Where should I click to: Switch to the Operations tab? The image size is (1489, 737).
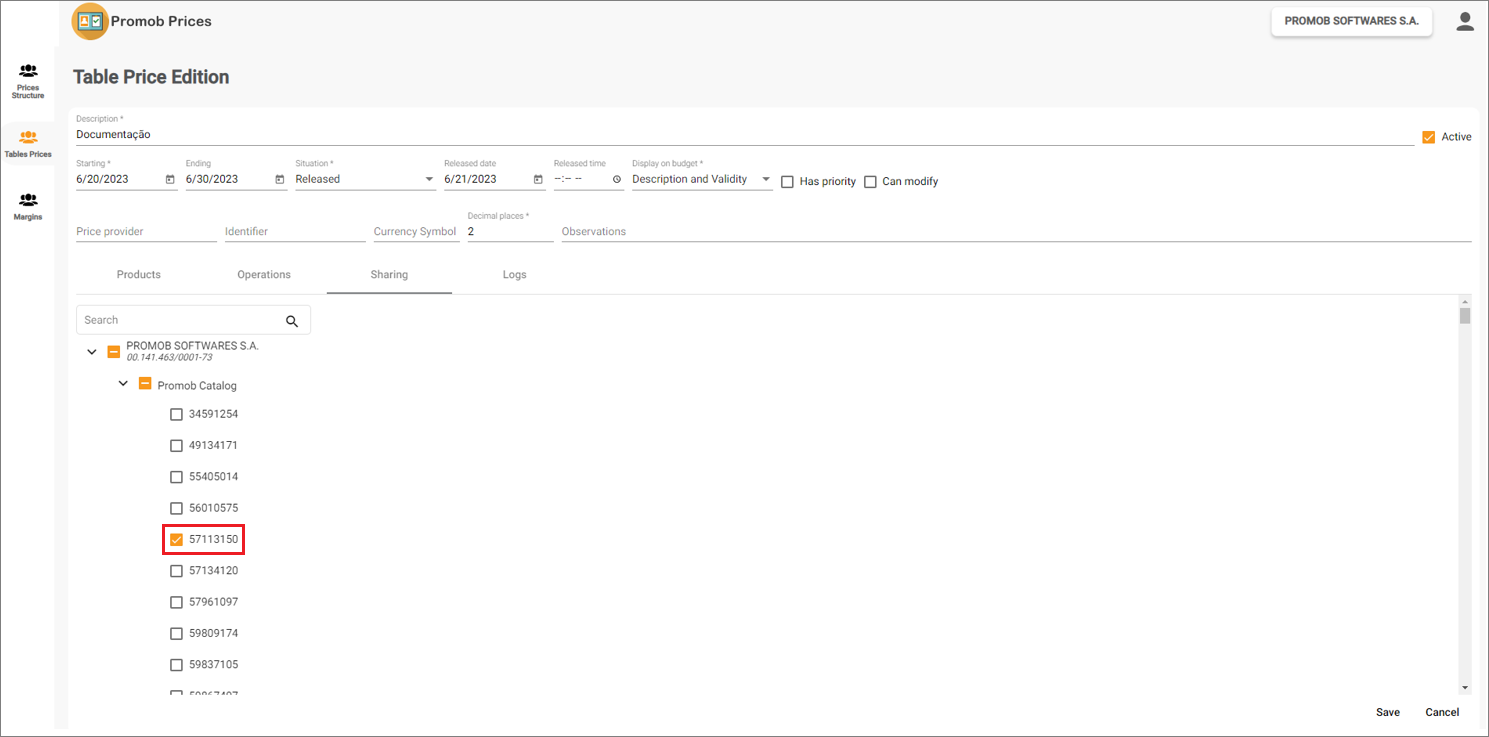click(x=264, y=275)
